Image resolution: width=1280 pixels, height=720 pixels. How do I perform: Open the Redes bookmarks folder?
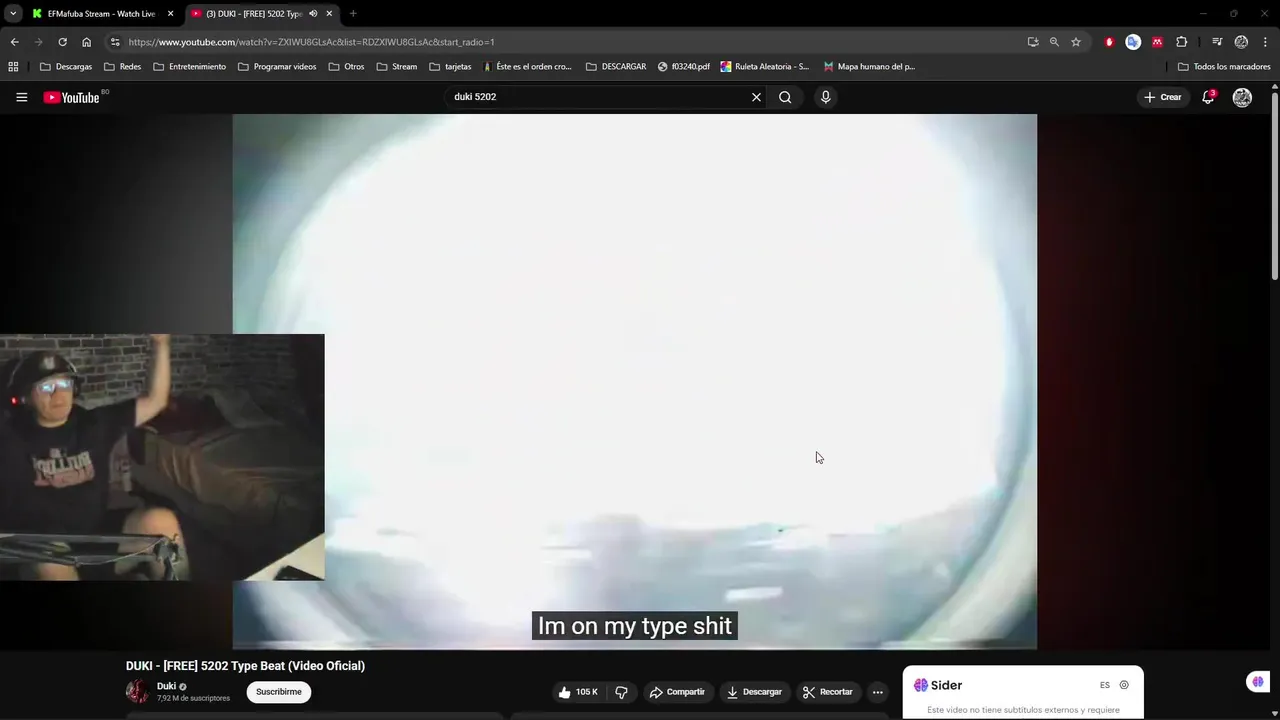(x=122, y=67)
